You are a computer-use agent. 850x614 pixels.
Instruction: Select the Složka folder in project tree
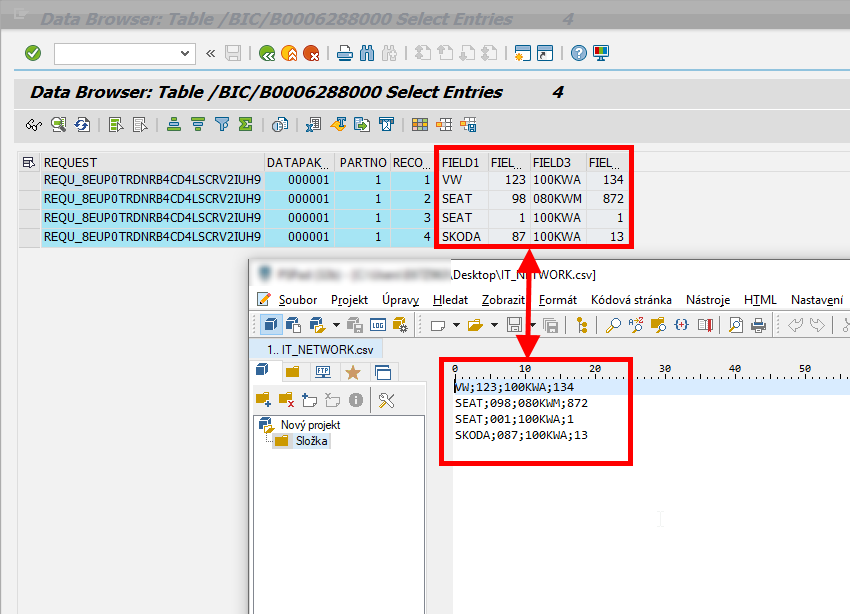point(312,441)
